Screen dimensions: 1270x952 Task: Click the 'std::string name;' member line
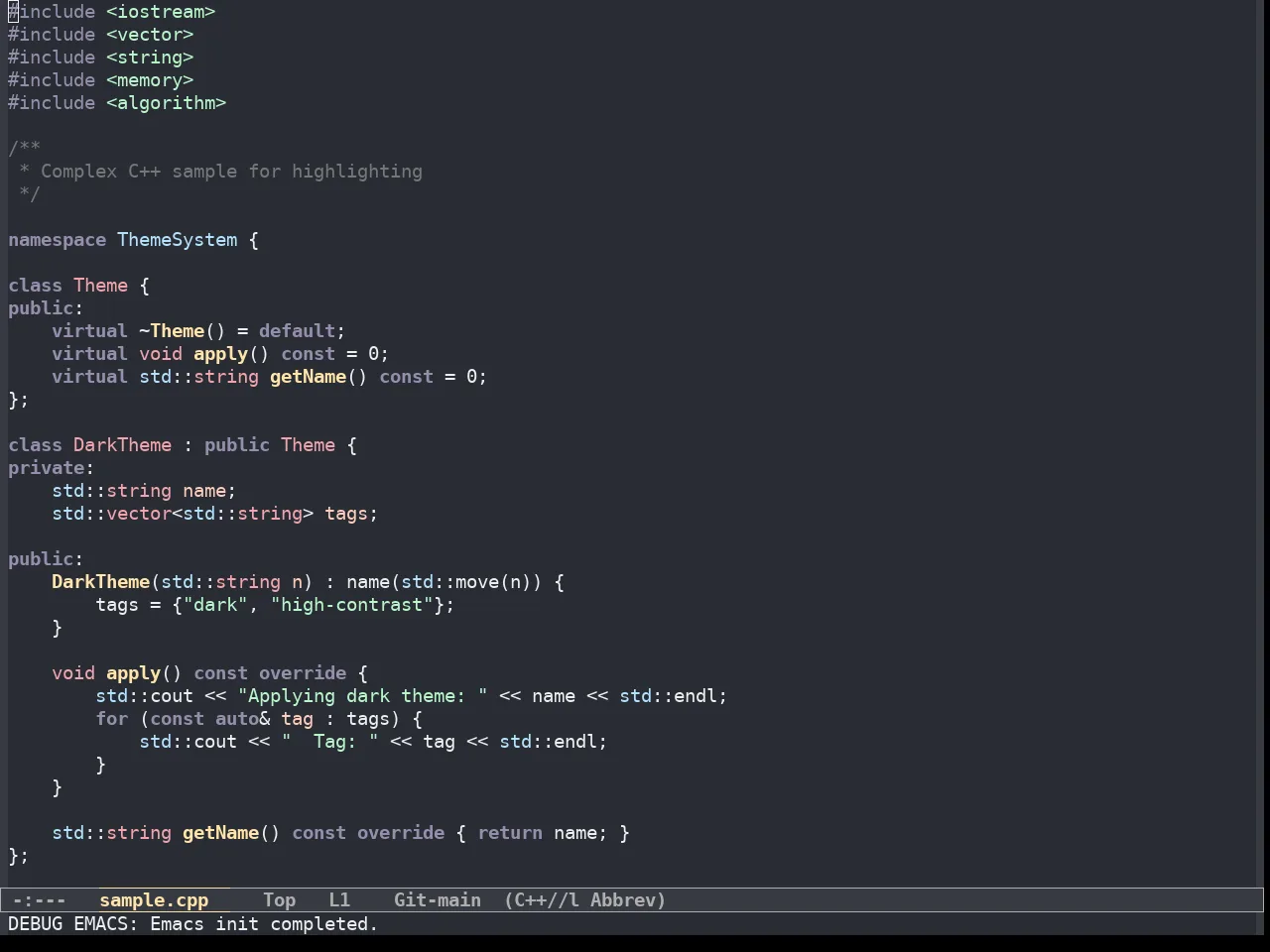click(x=144, y=491)
